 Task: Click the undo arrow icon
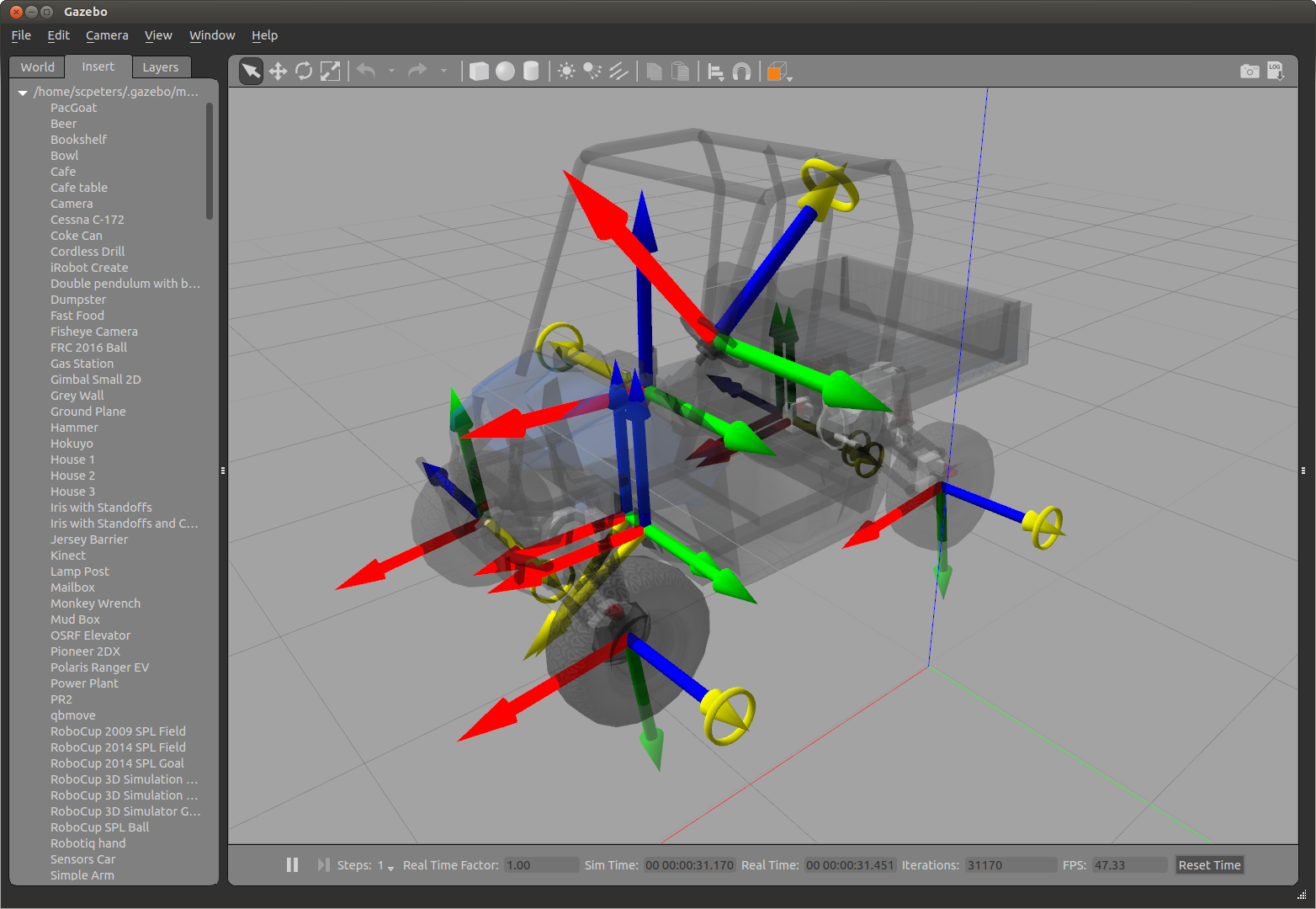pos(366,71)
